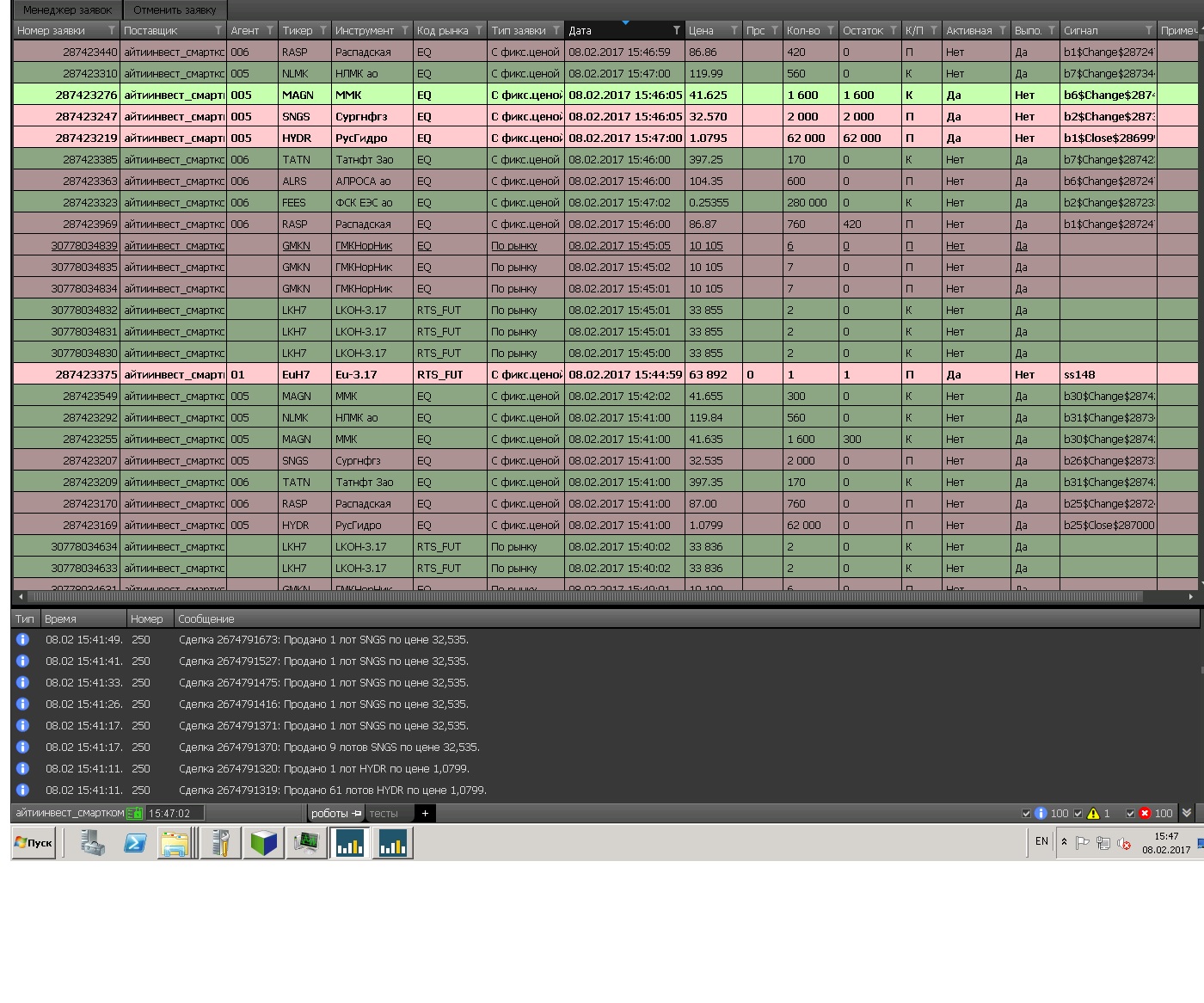Switch to the роботы workspace tab
This screenshot has width=1204, height=1003.
(336, 813)
